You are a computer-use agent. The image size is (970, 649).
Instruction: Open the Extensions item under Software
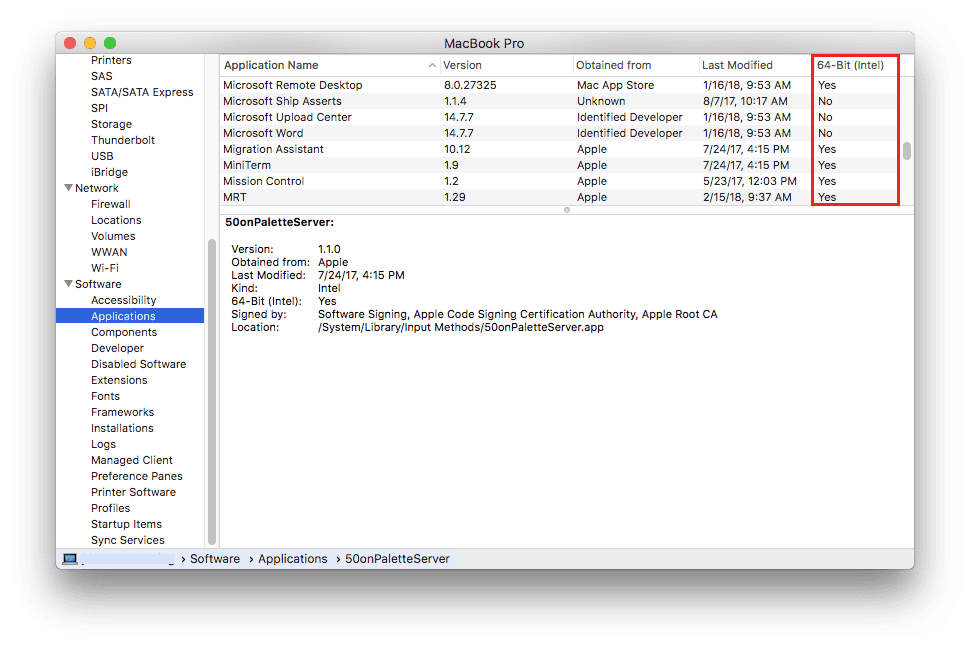pyautogui.click(x=119, y=380)
